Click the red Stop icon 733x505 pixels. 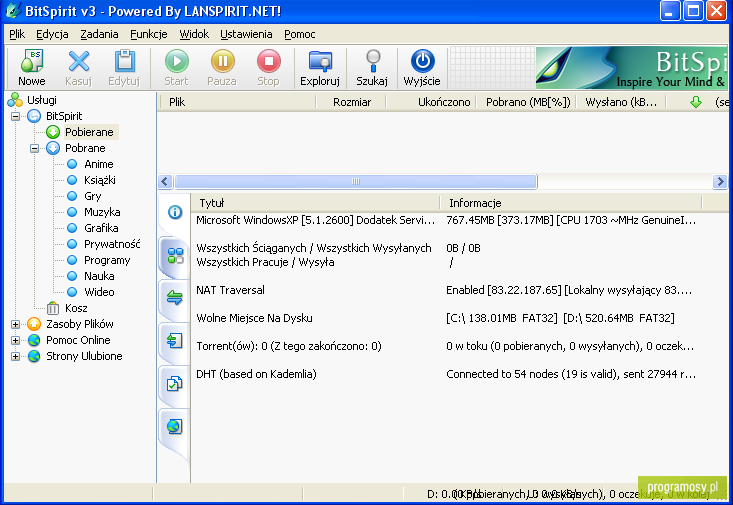[x=268, y=61]
